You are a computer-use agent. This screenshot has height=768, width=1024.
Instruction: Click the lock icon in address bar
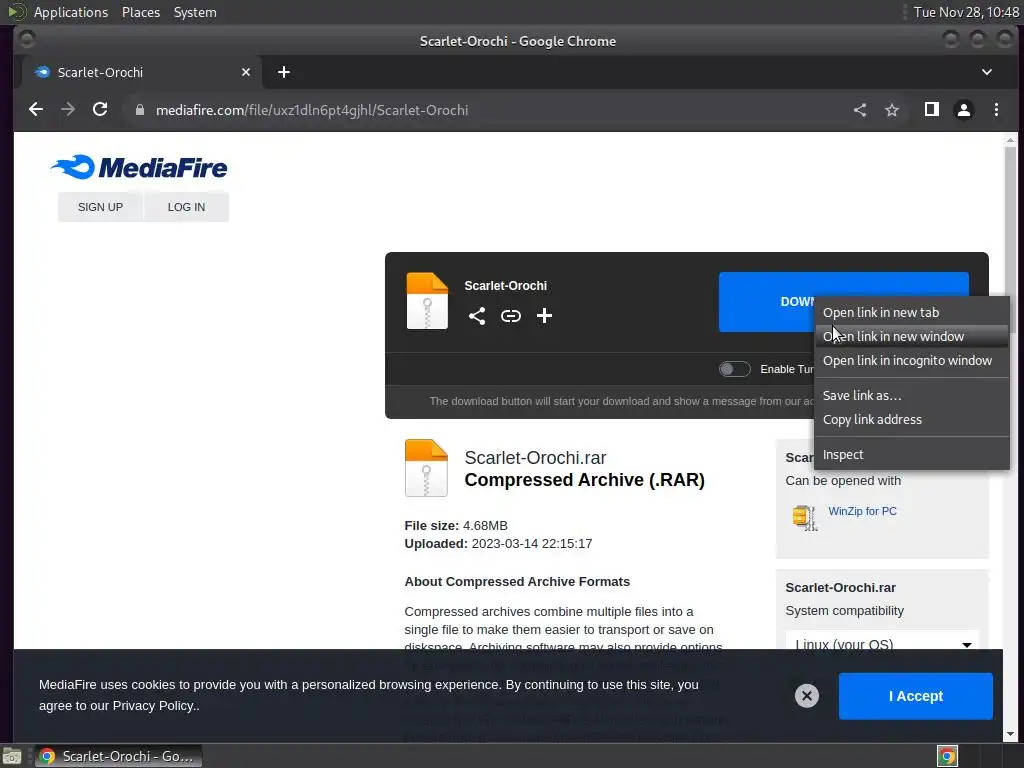tap(139, 110)
